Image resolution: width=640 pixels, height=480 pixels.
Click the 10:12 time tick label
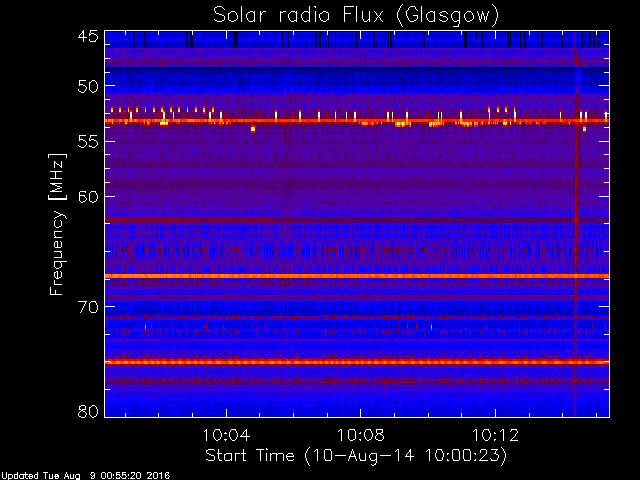point(496,435)
